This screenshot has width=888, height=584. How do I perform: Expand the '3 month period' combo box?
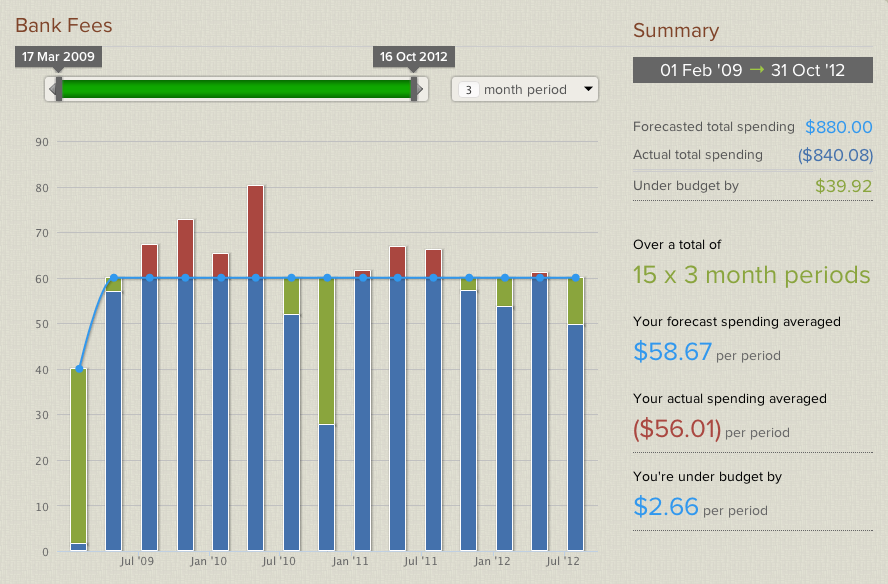(525, 89)
